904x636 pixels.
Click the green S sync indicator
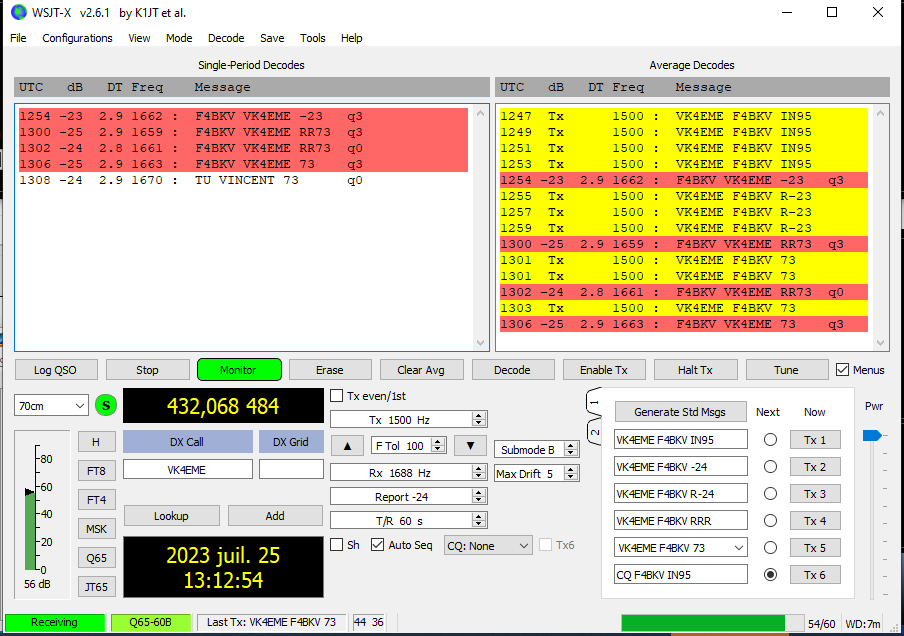pos(106,405)
